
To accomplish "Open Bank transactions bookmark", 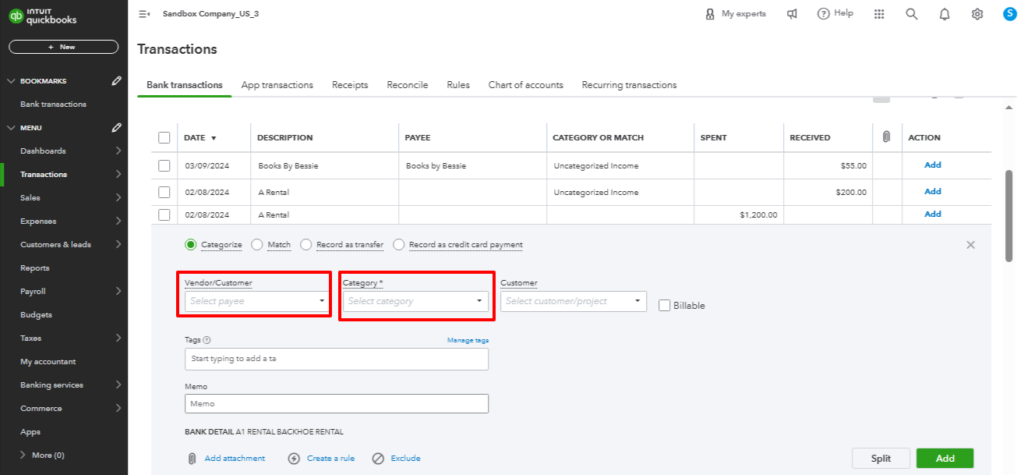I will [x=53, y=104].
